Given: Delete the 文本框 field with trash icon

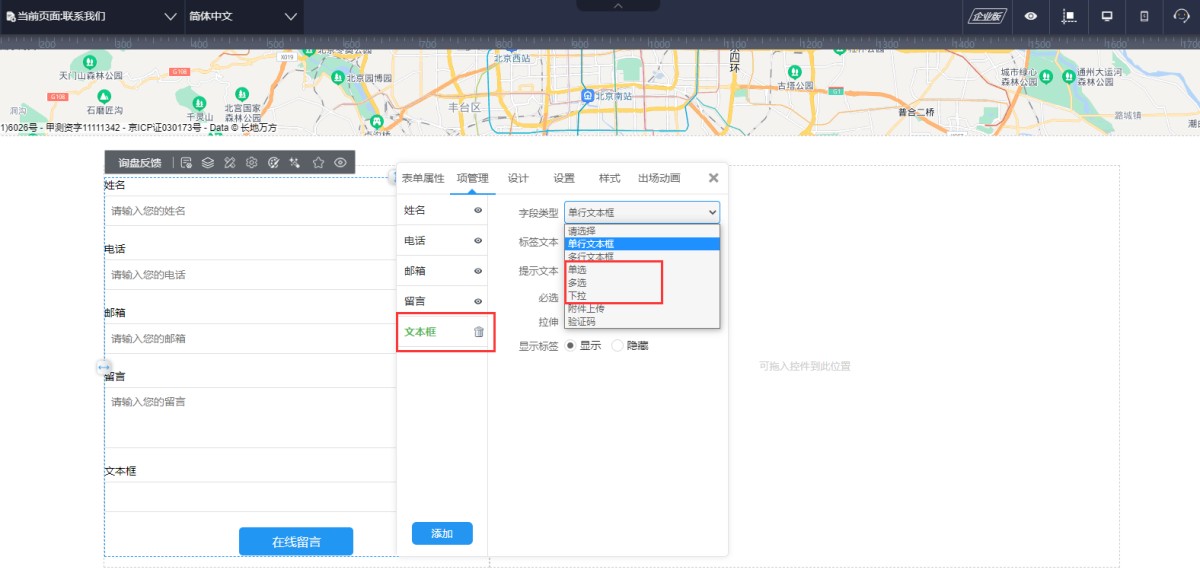Looking at the screenshot, I should point(479,332).
